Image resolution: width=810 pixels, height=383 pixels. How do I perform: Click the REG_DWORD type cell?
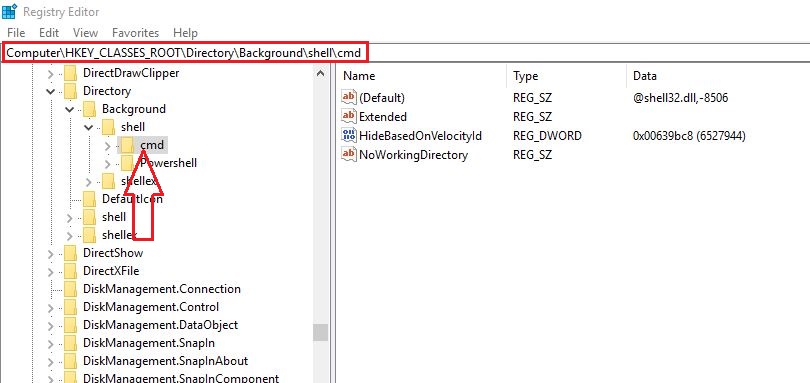pyautogui.click(x=547, y=136)
